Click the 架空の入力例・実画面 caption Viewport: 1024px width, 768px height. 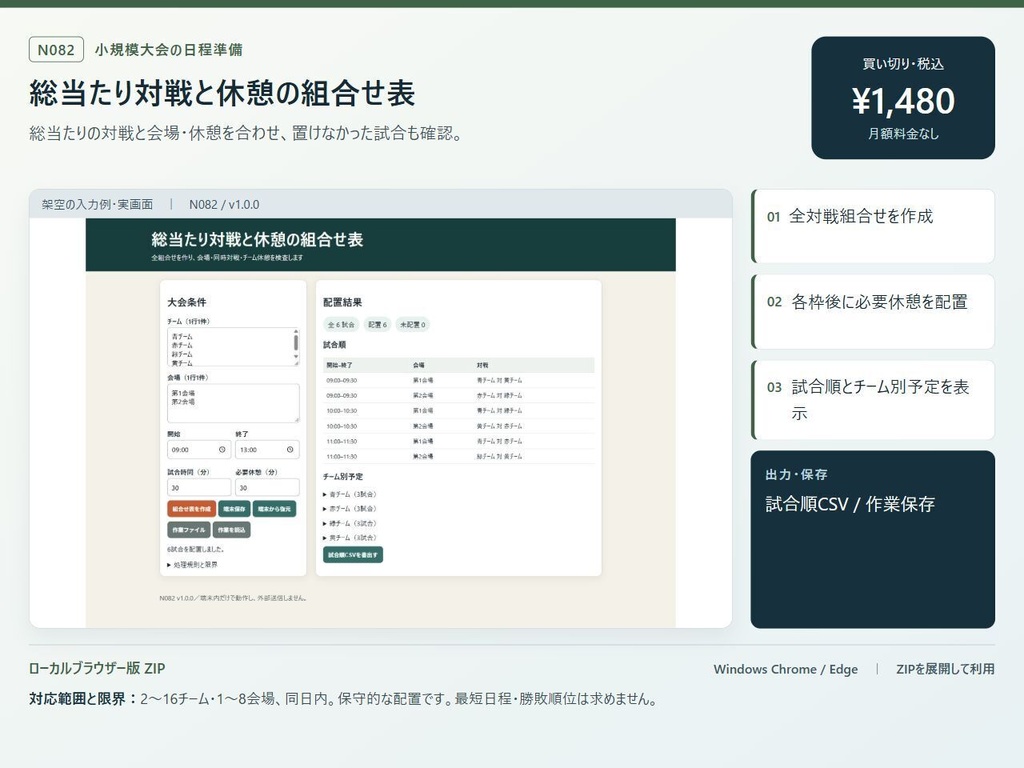[97, 204]
